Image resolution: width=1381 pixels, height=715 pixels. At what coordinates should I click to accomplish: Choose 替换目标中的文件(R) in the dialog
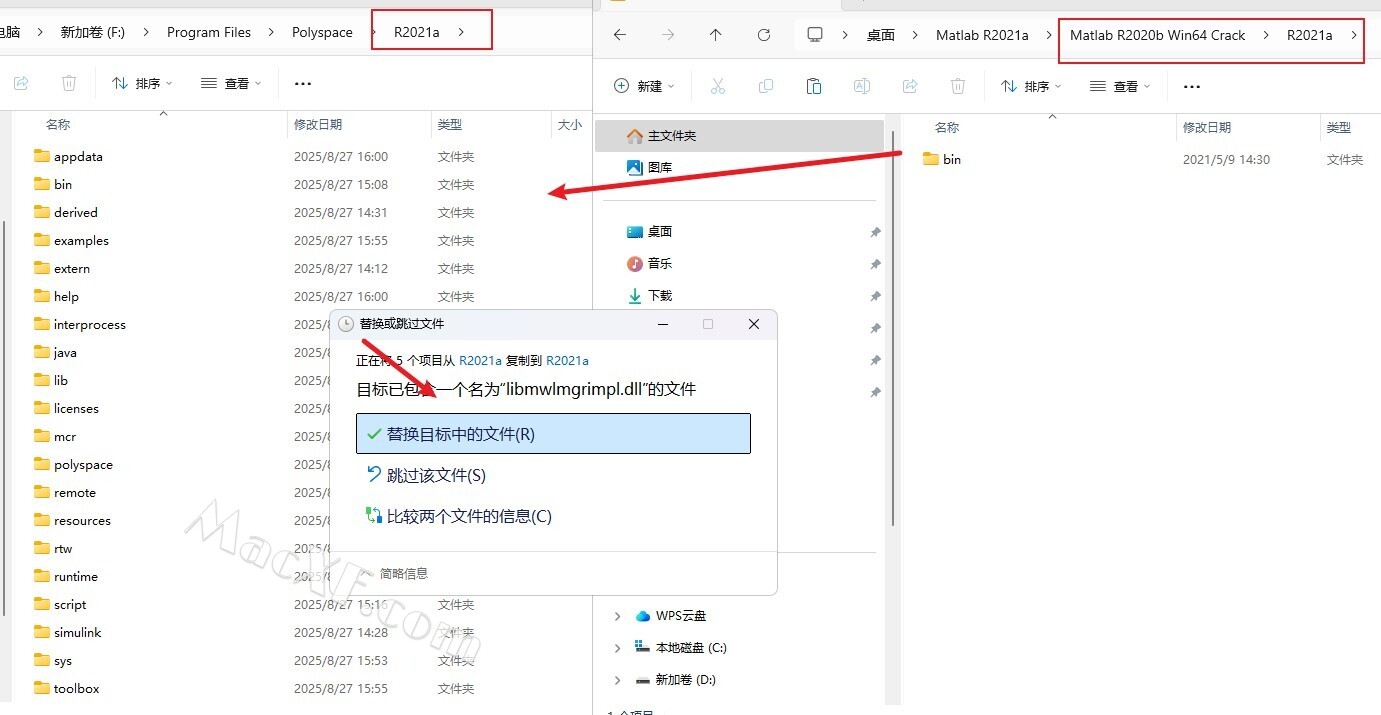tap(553, 434)
